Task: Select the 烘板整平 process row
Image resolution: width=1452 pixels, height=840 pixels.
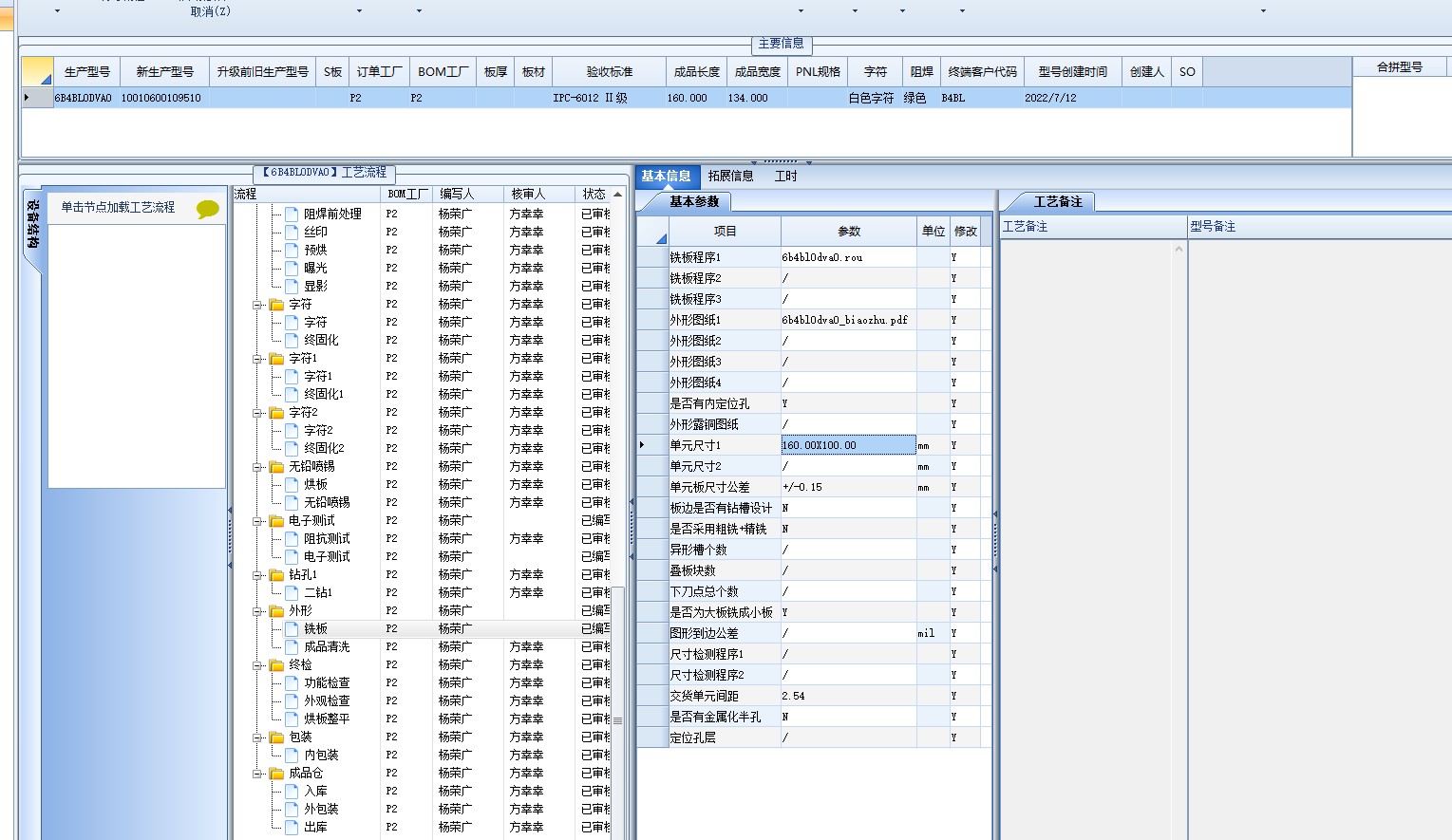Action: coord(422,719)
